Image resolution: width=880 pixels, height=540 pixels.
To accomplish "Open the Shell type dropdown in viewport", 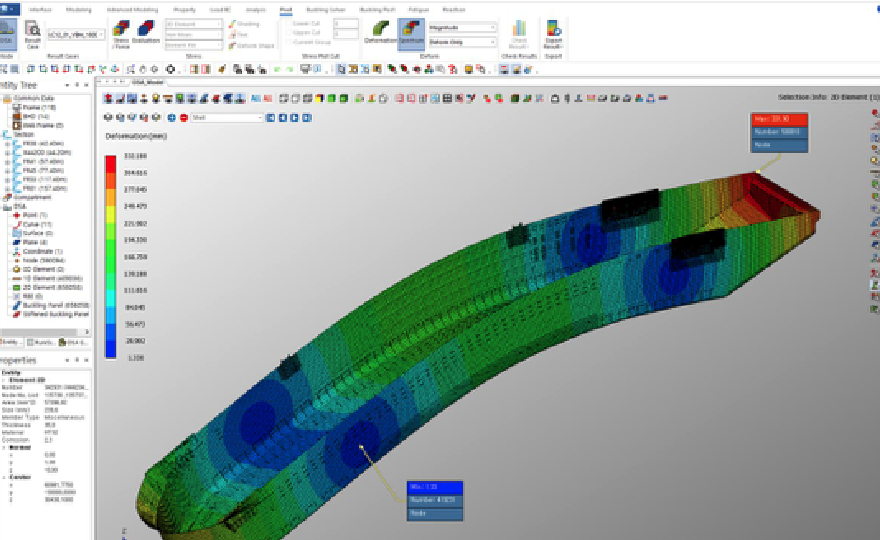I will (226, 117).
